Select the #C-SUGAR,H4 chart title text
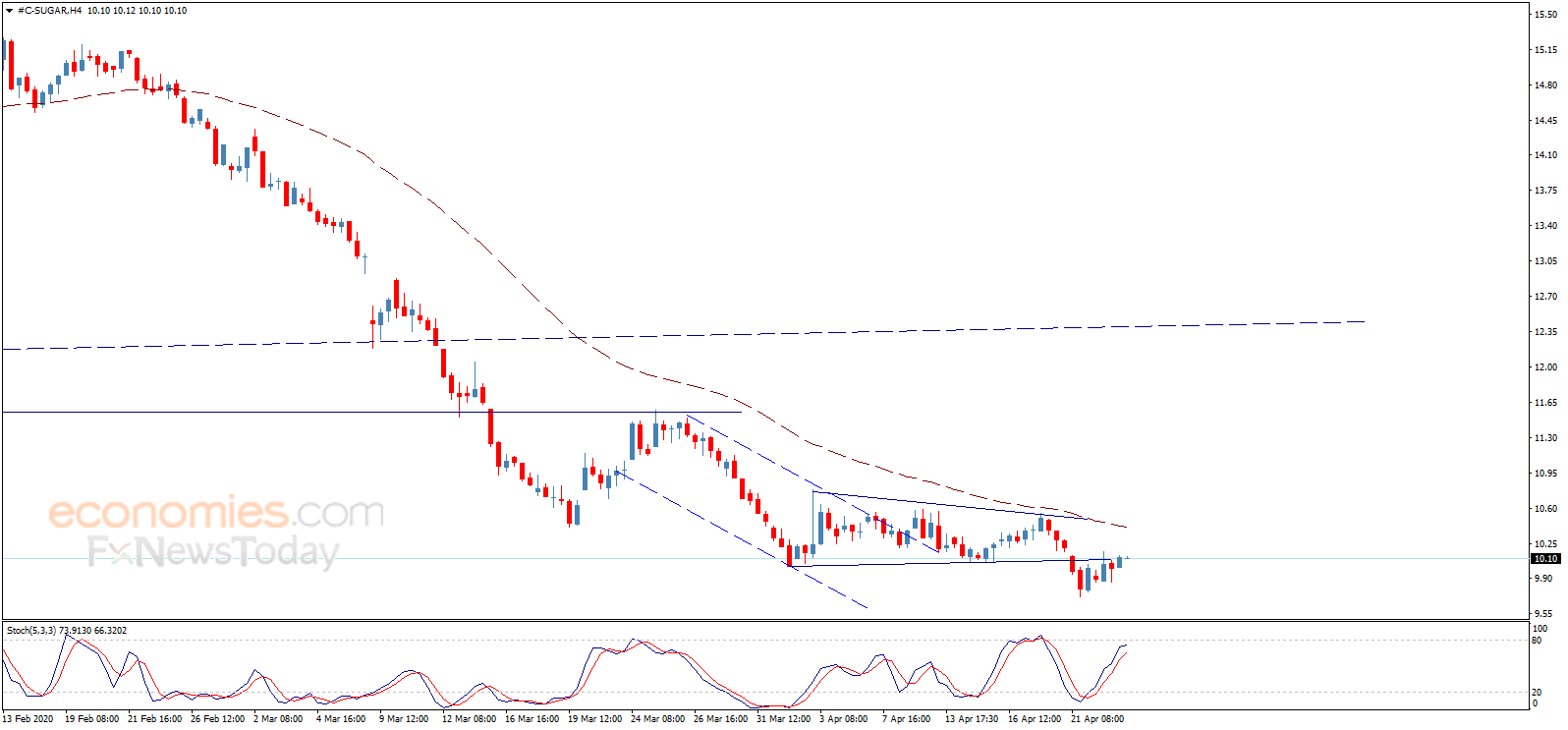This screenshot has height=730, width=1568. click(49, 11)
